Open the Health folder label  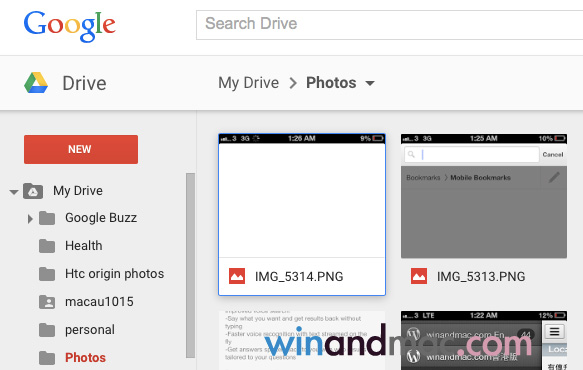[84, 246]
